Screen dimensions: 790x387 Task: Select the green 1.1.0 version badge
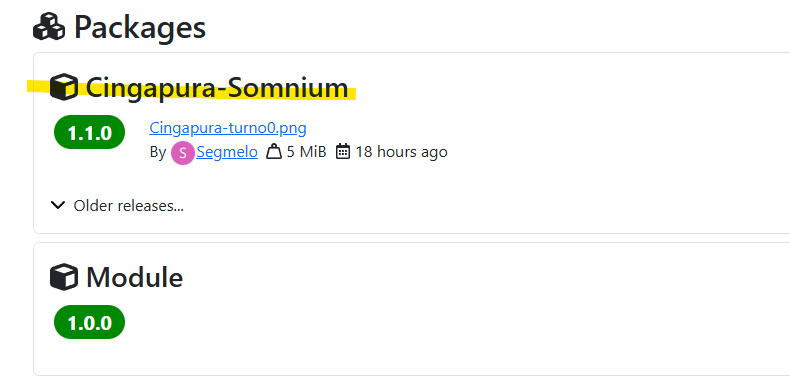pos(89,133)
